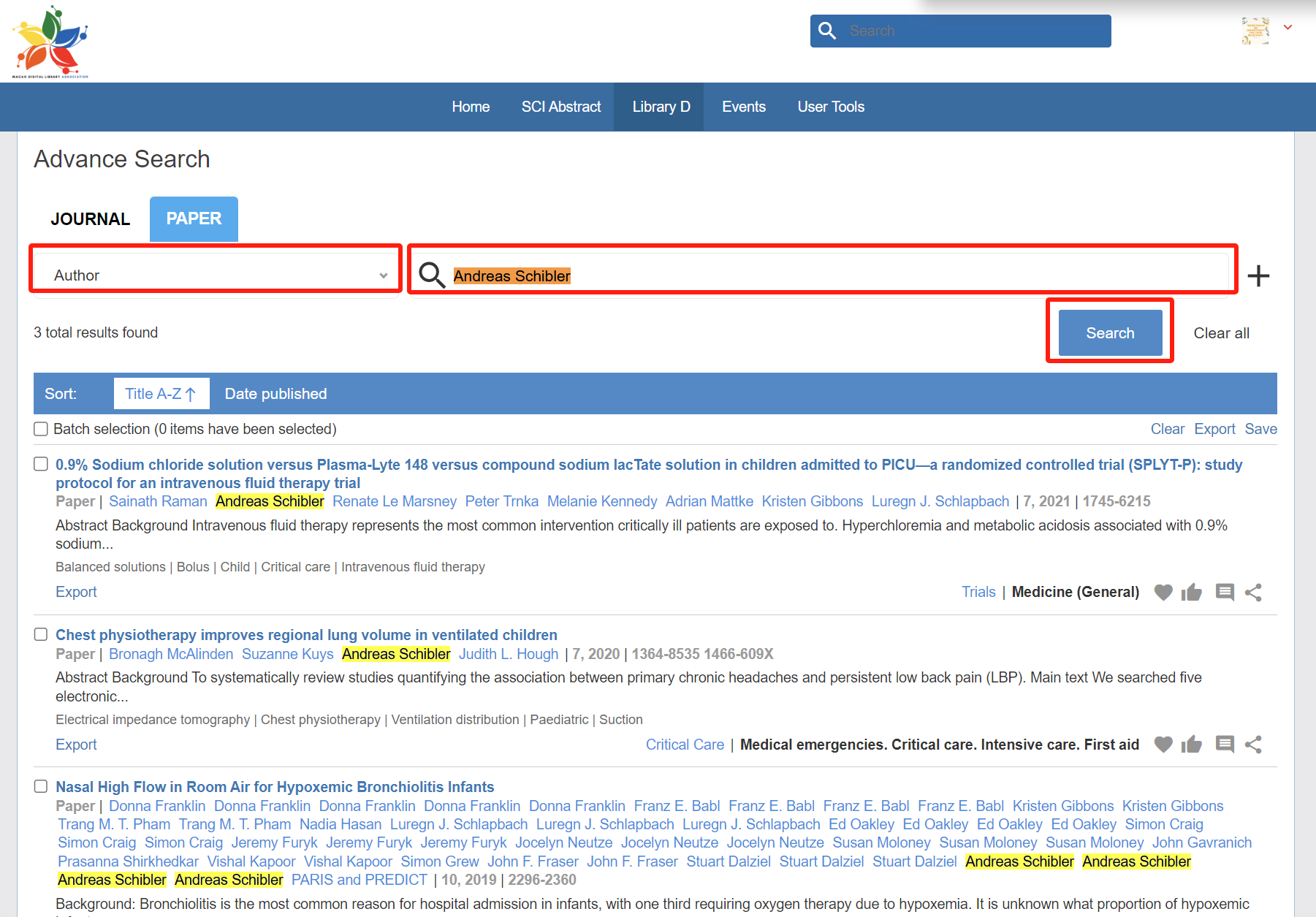Open comments icon on the Sodium chloride paper
This screenshot has width=1316, height=917.
(x=1225, y=593)
